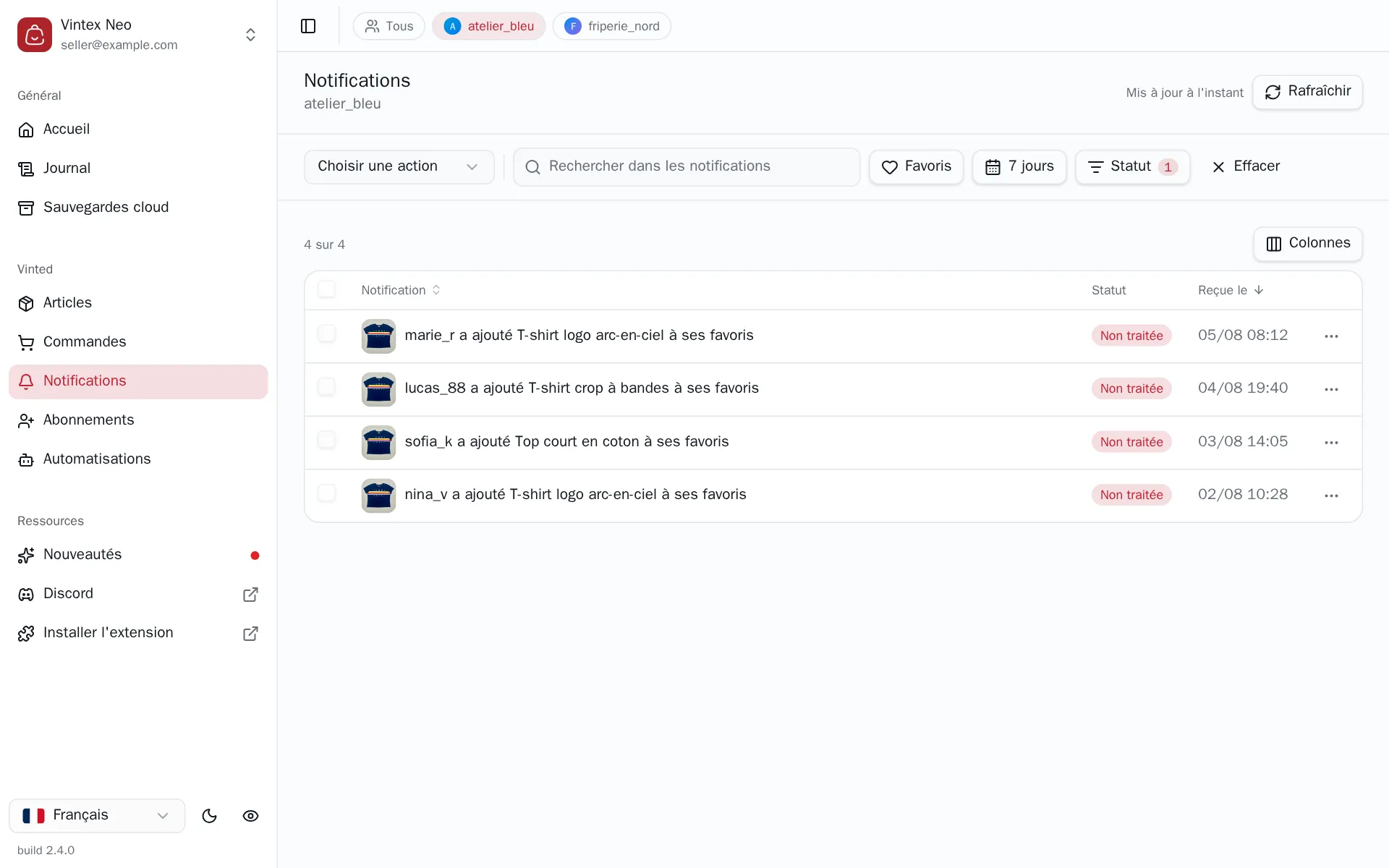Click marie_r a ajouté T-shirt logo arc-en-ciel text

[x=579, y=335]
